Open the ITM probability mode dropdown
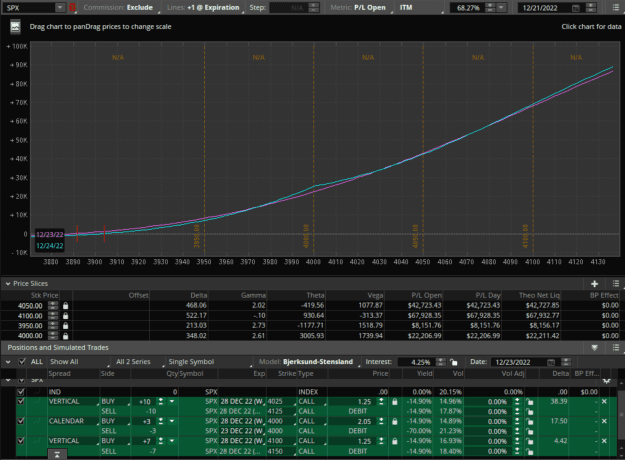Screen dimensions: 625x460 click(x=420, y=8)
